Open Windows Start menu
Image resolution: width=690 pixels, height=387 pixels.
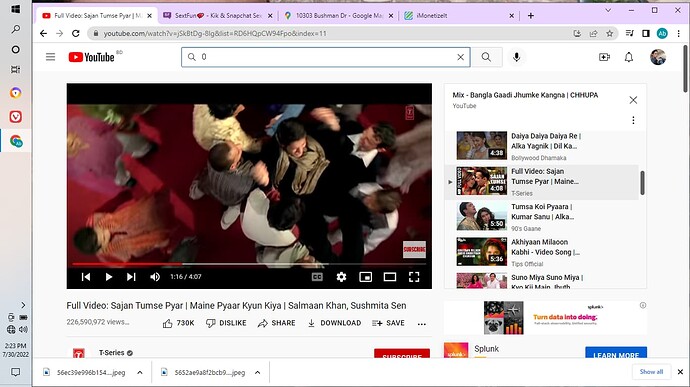(15, 9)
